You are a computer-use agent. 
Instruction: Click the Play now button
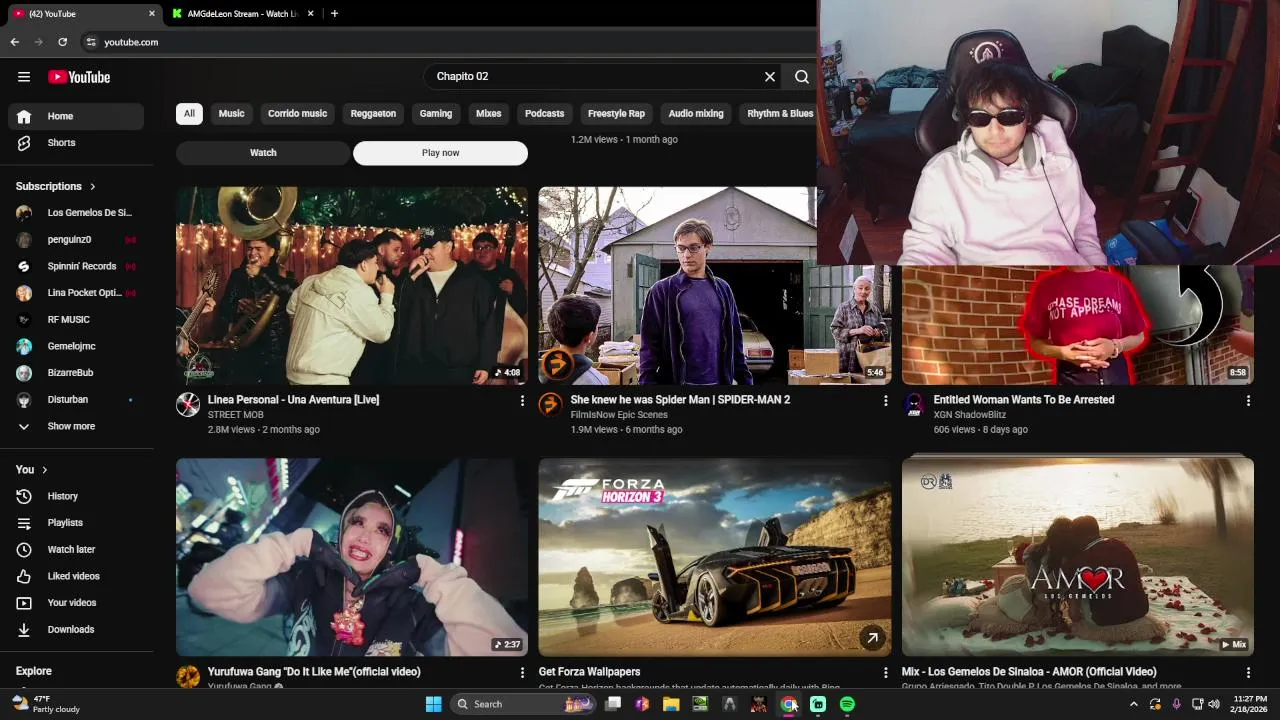coord(440,153)
